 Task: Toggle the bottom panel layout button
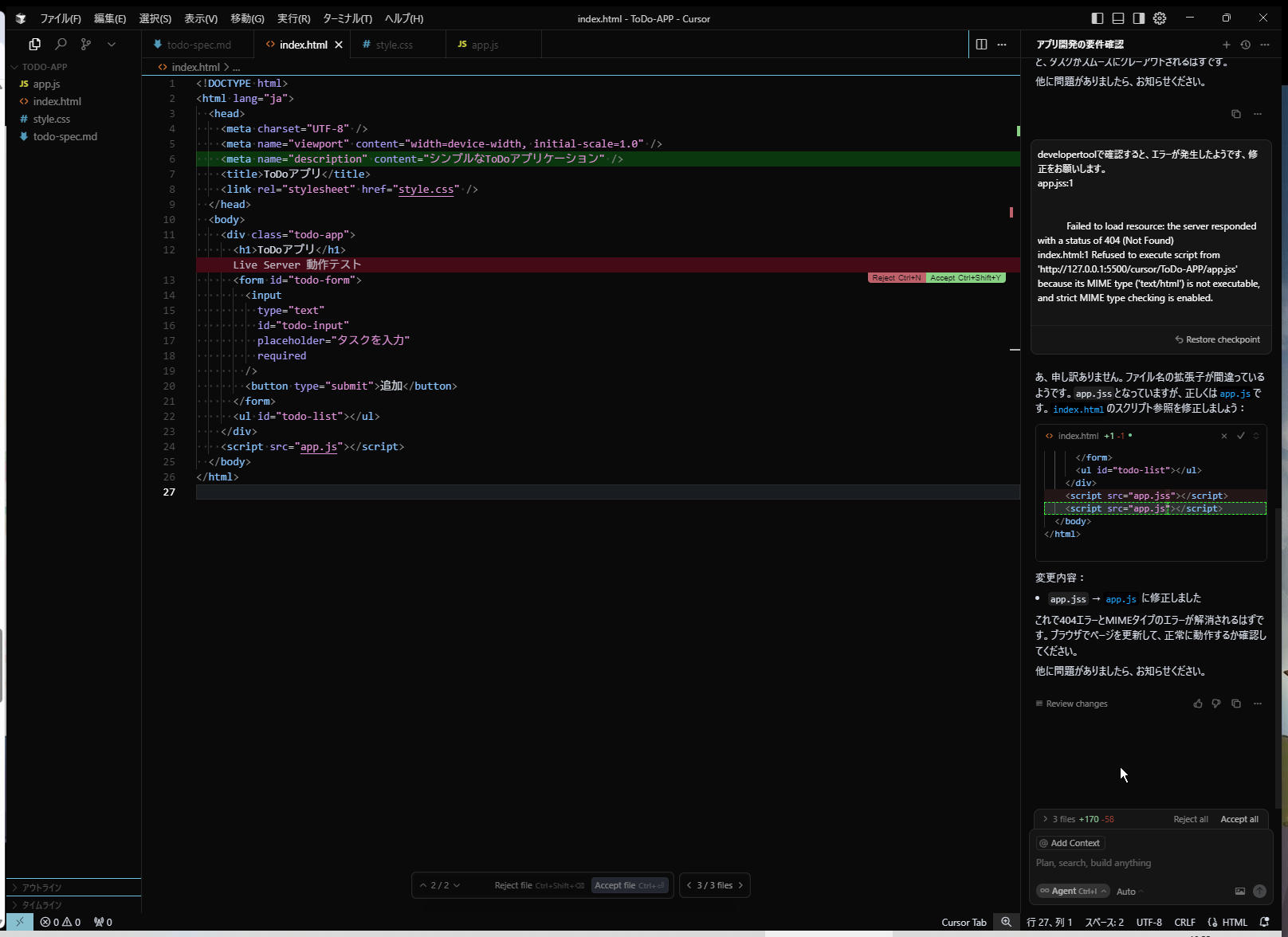tap(1118, 18)
